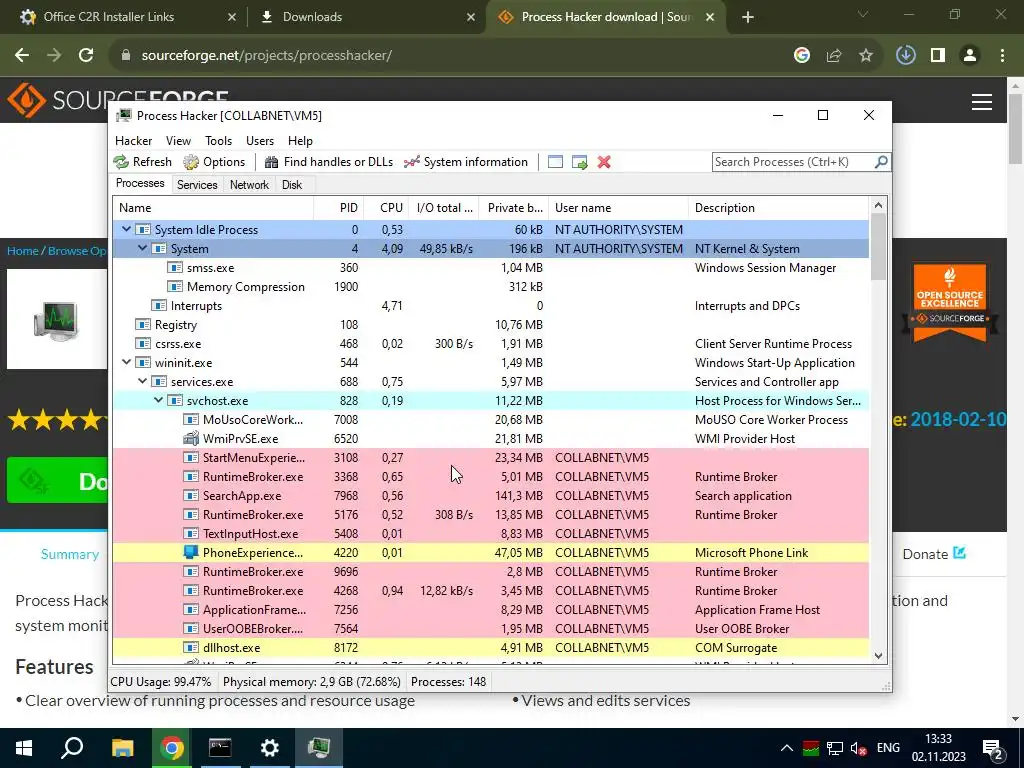Collapse the System Idle Process tree

[126, 229]
